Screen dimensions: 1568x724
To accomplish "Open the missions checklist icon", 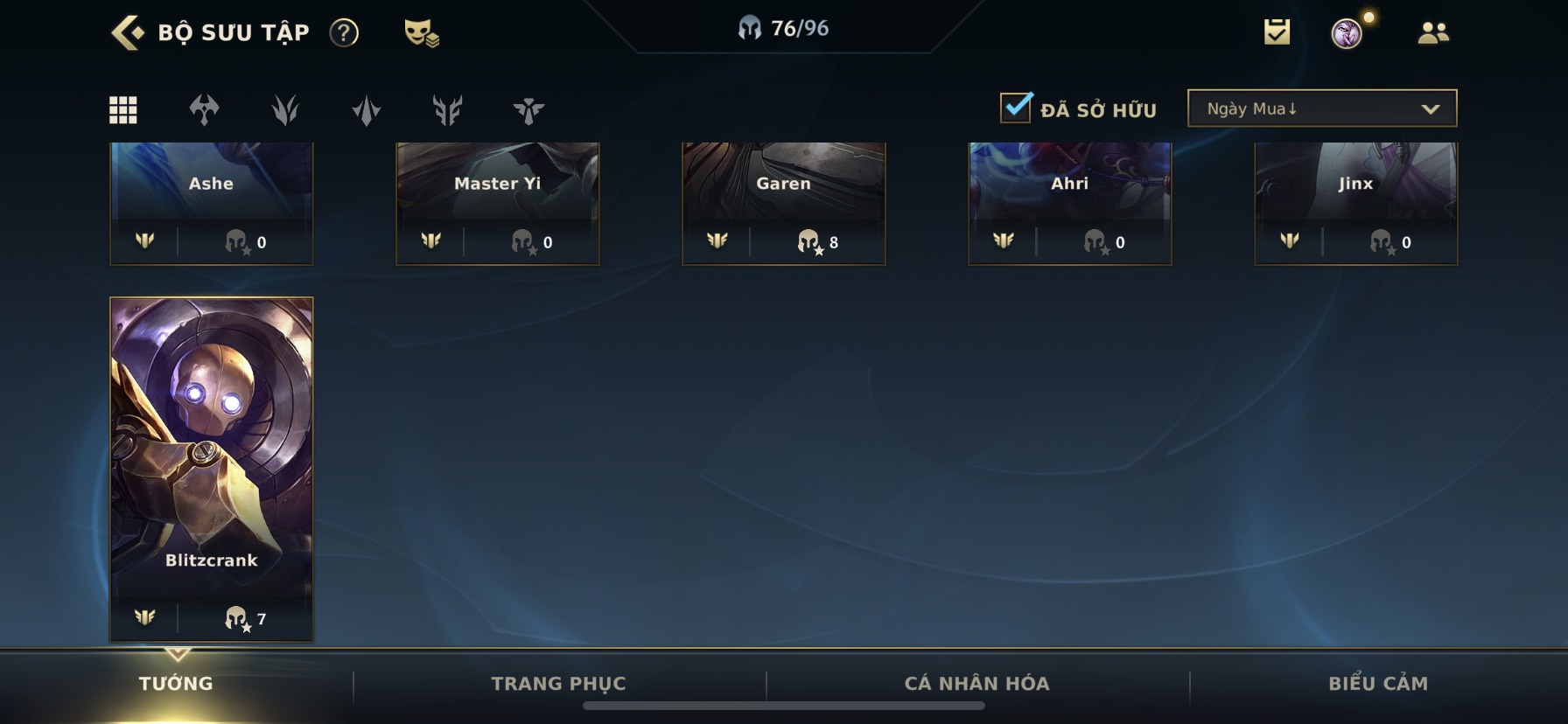I will click(1277, 32).
